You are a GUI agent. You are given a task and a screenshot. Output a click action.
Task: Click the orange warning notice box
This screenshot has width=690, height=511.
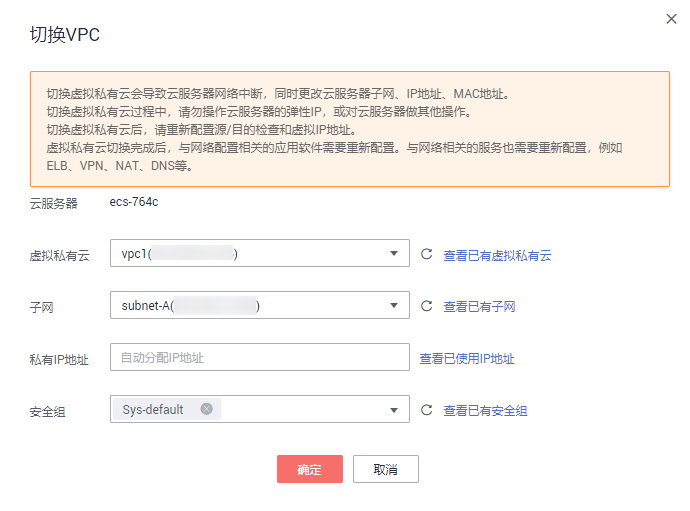click(350, 129)
